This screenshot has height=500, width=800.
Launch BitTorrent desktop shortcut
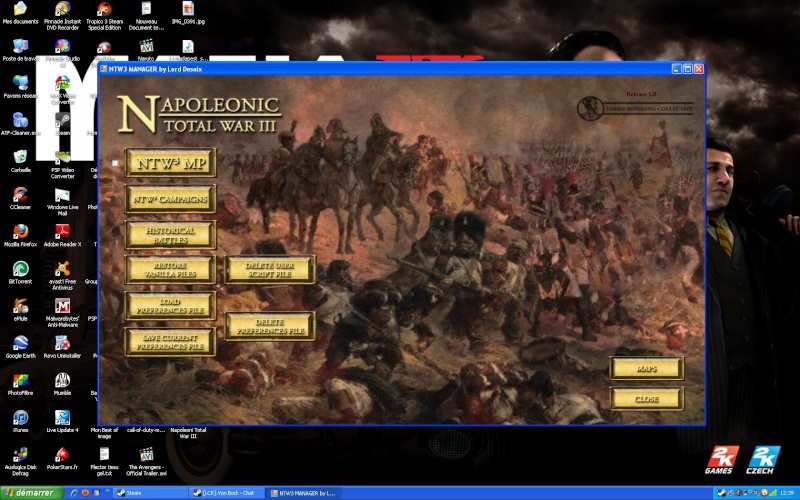coord(20,272)
